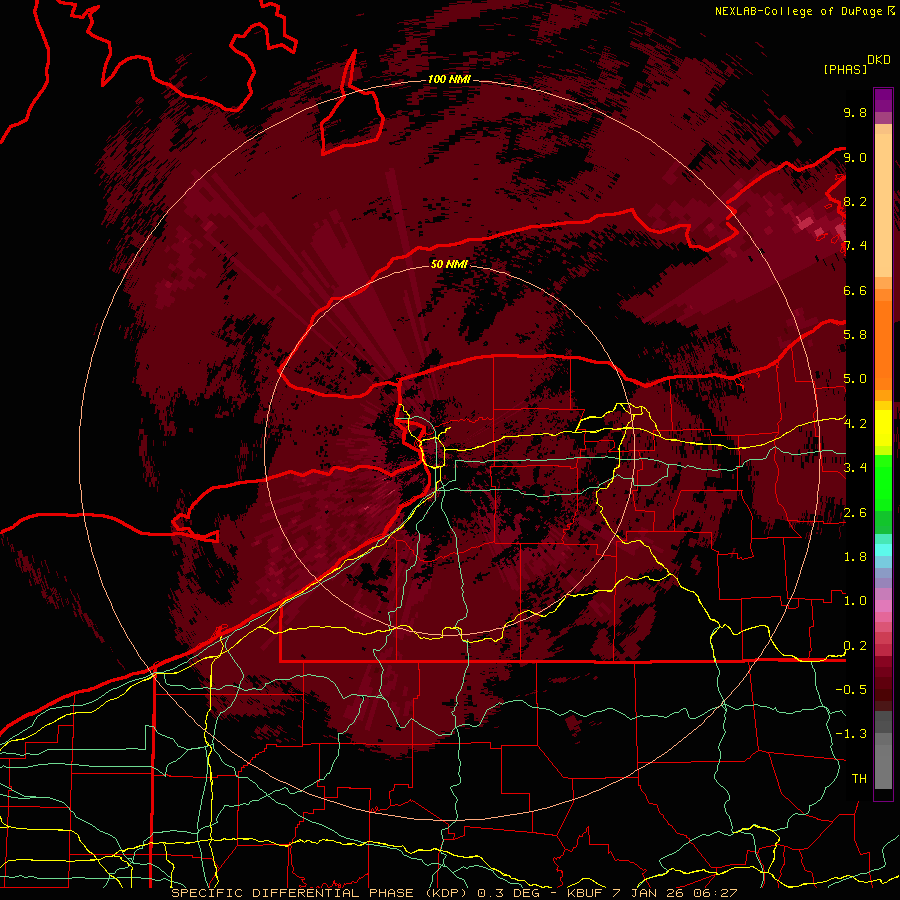Screen dimensions: 900x900
Task: Click the 3.4 scale label
Action: click(x=855, y=468)
